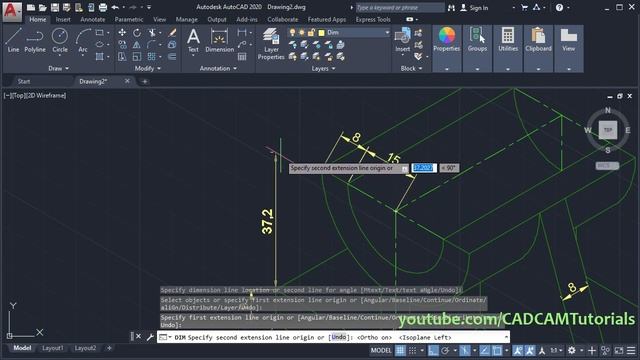Click the TOP face of the ViewCube
Screen dimensions: 640x360
click(607, 130)
